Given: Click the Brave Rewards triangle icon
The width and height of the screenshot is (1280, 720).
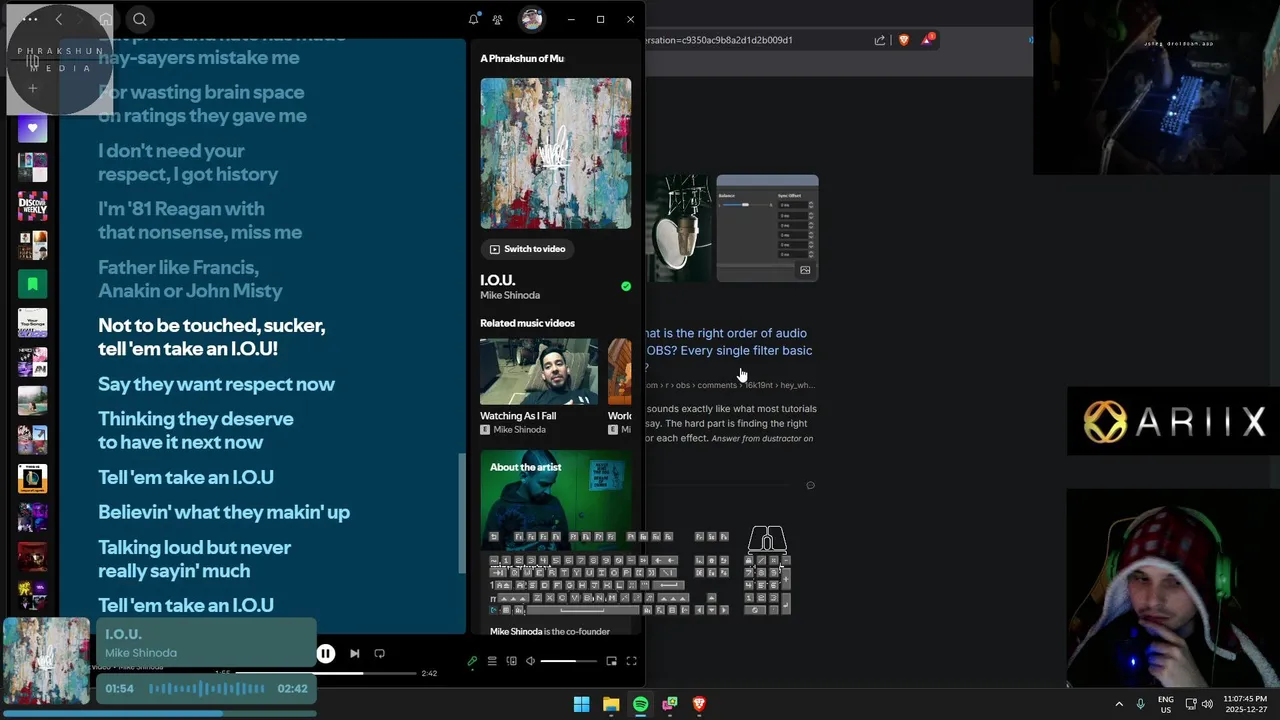Looking at the screenshot, I should click(927, 40).
